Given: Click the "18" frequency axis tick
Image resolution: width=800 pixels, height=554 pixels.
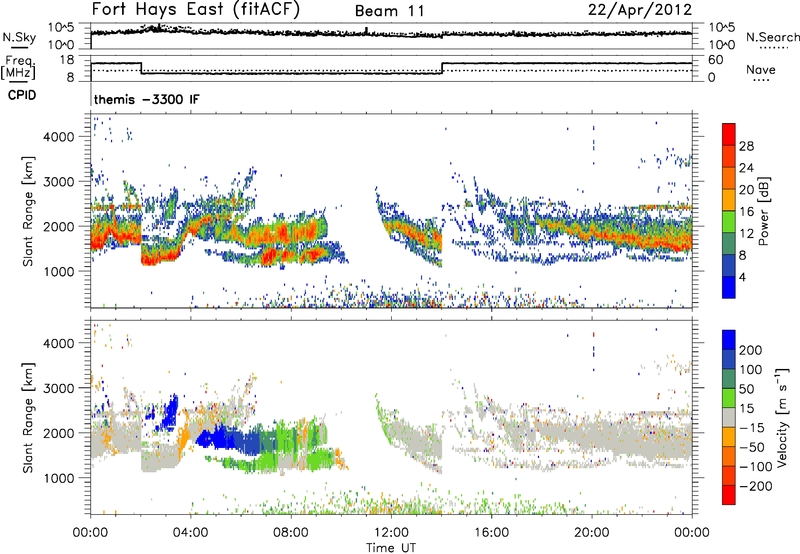Looking at the screenshot, I should pyautogui.click(x=66, y=60).
